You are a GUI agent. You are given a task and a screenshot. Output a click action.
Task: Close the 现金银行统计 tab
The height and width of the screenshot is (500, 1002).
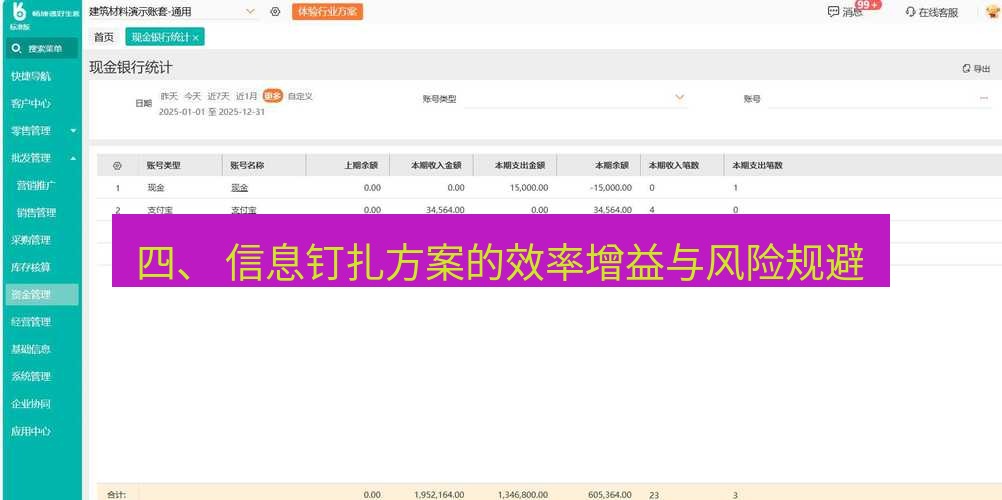click(196, 38)
